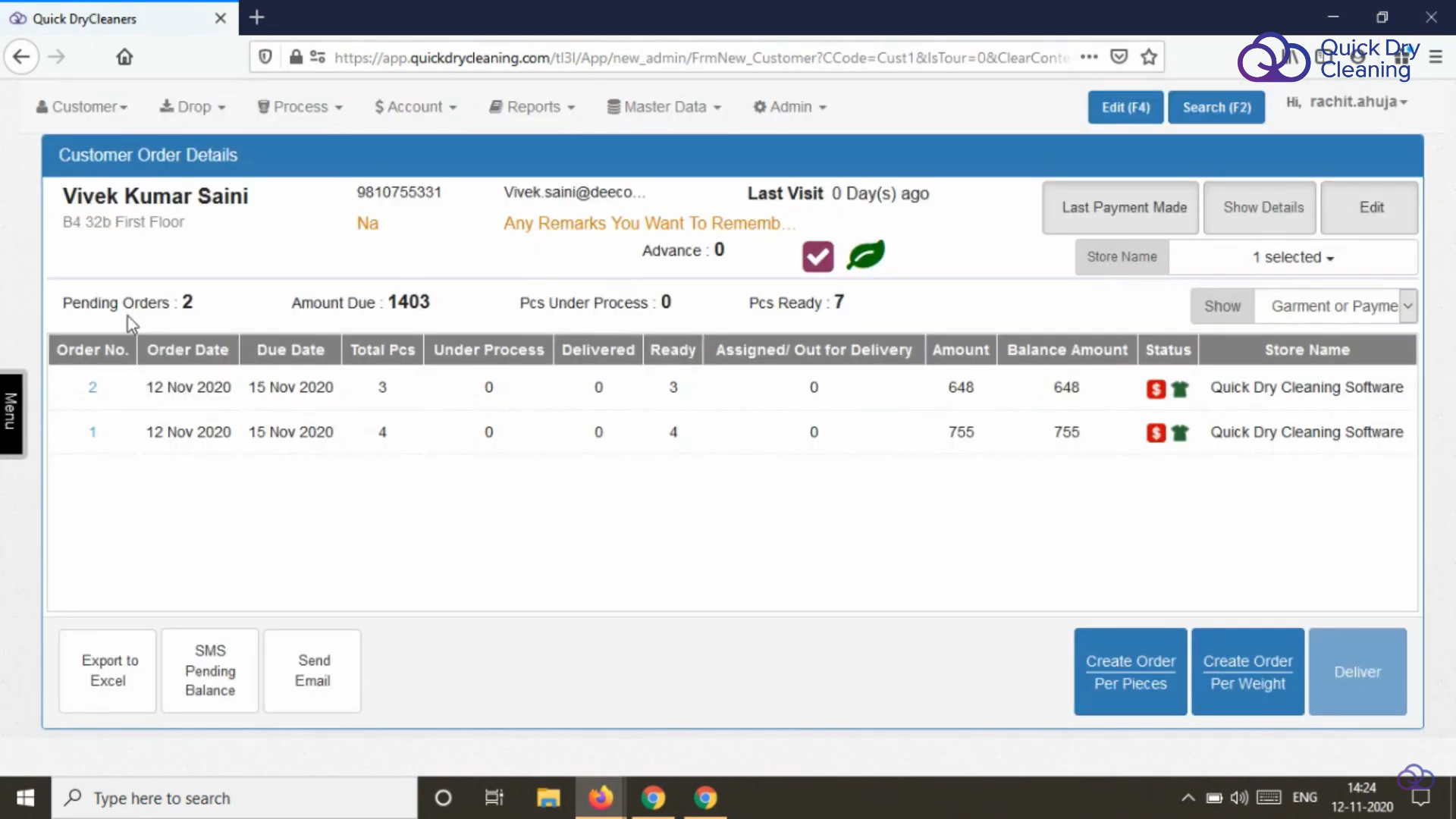Click Edit customer profile button
Image resolution: width=1456 pixels, height=819 pixels.
point(1371,207)
